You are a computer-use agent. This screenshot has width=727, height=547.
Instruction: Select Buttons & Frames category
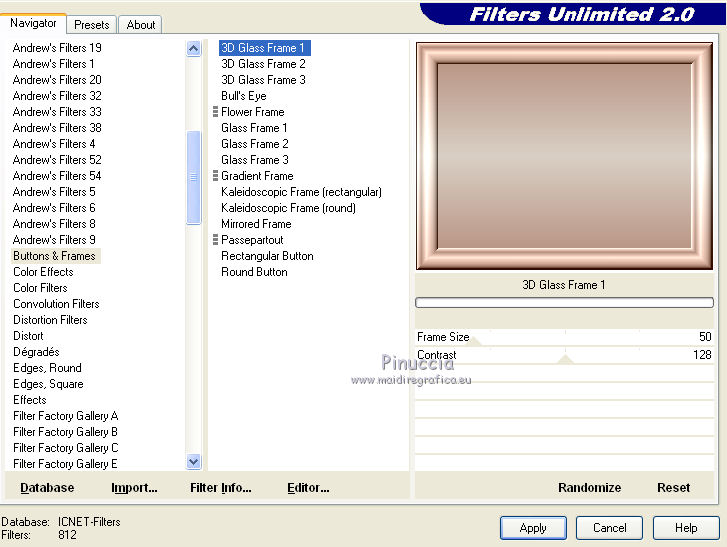(55, 256)
